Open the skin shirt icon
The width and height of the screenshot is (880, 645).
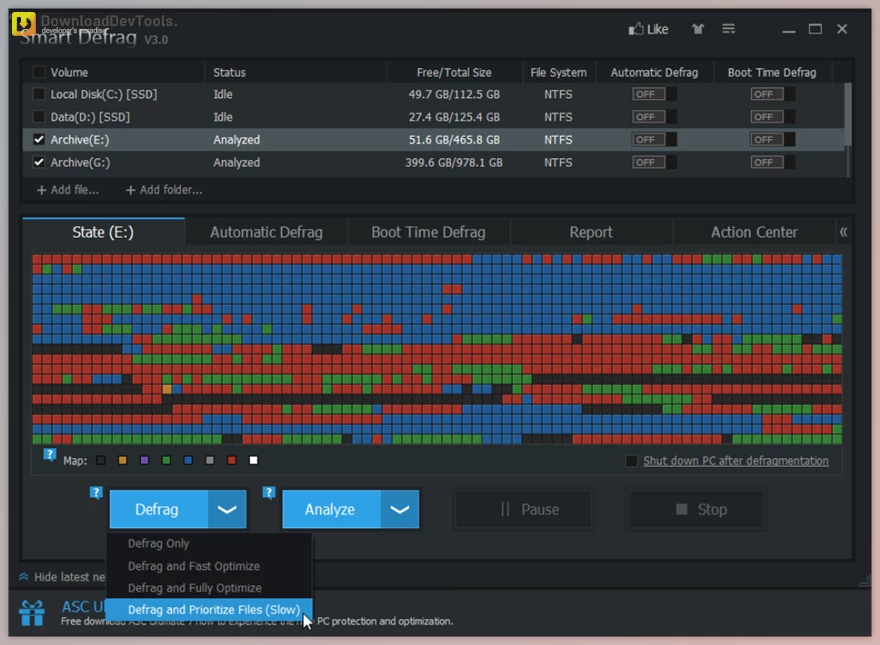(x=698, y=29)
